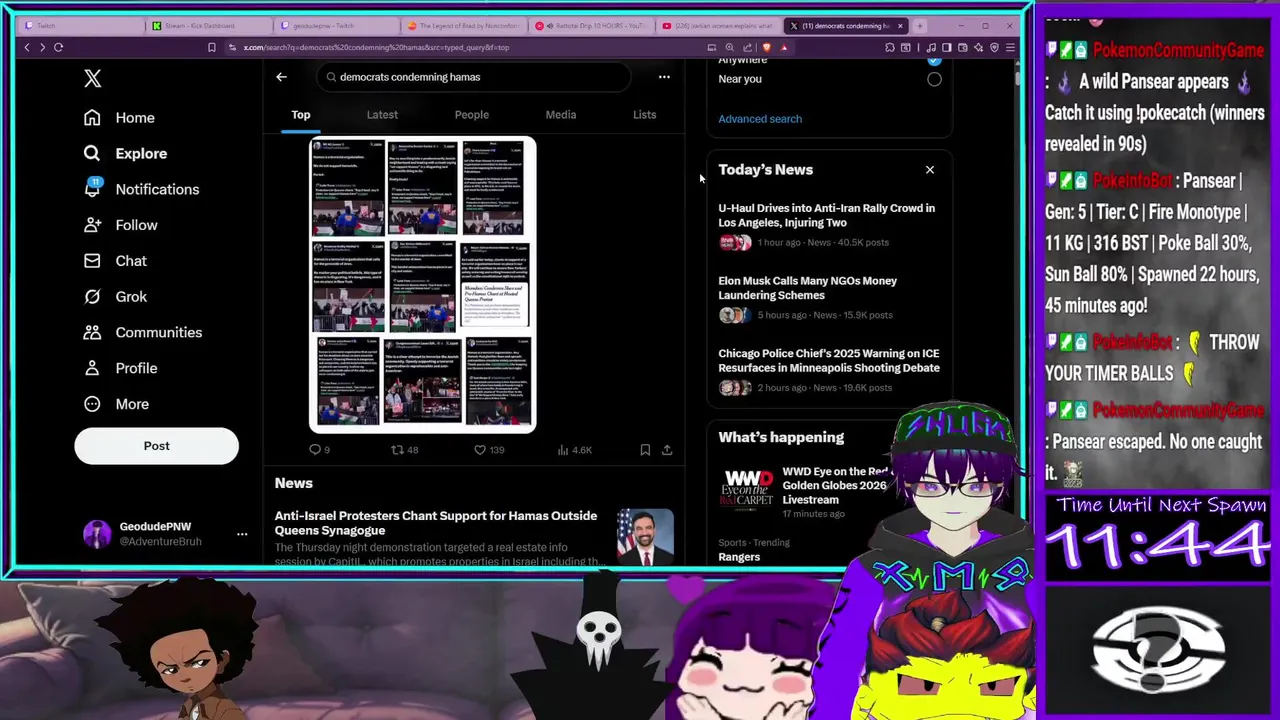
Task: Click the address bar share icon
Action: coord(747,47)
